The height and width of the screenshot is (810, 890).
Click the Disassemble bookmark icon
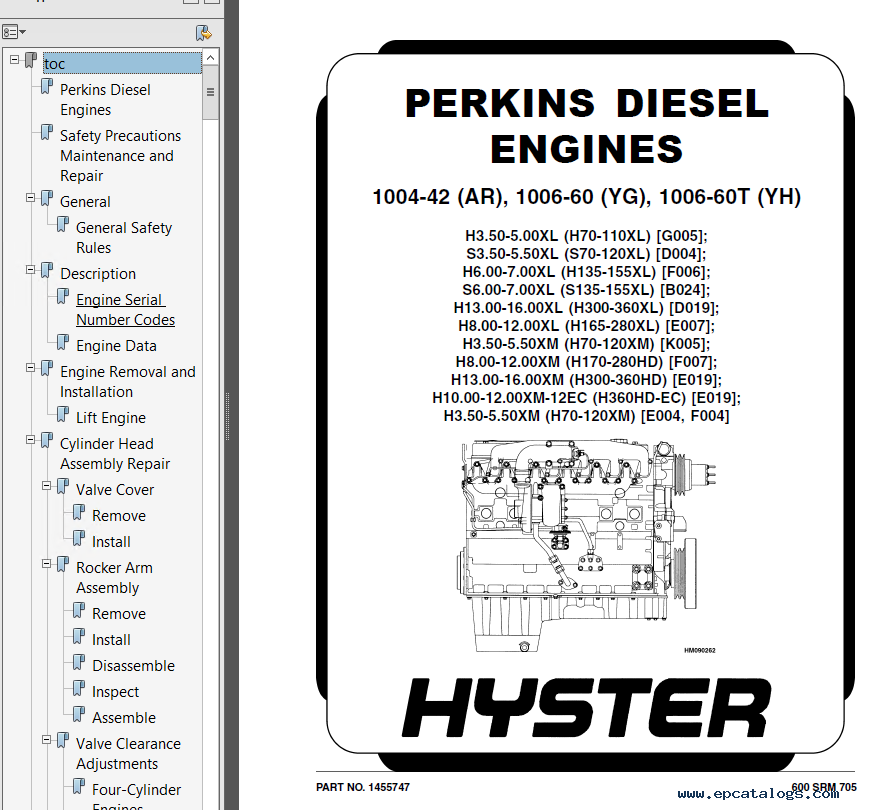pos(79,663)
